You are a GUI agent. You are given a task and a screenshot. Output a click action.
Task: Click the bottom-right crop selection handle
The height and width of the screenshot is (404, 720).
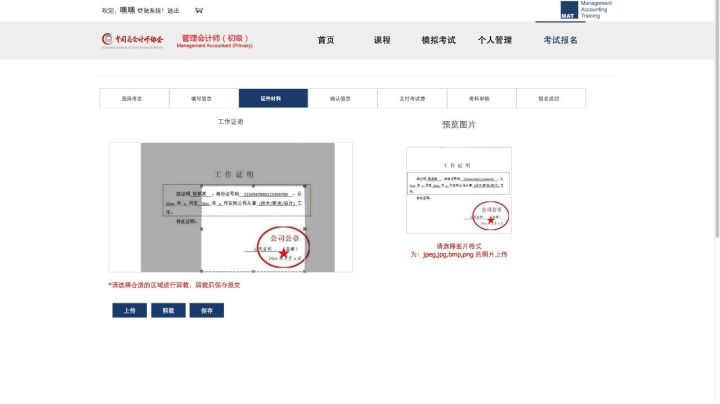pyautogui.click(x=303, y=271)
